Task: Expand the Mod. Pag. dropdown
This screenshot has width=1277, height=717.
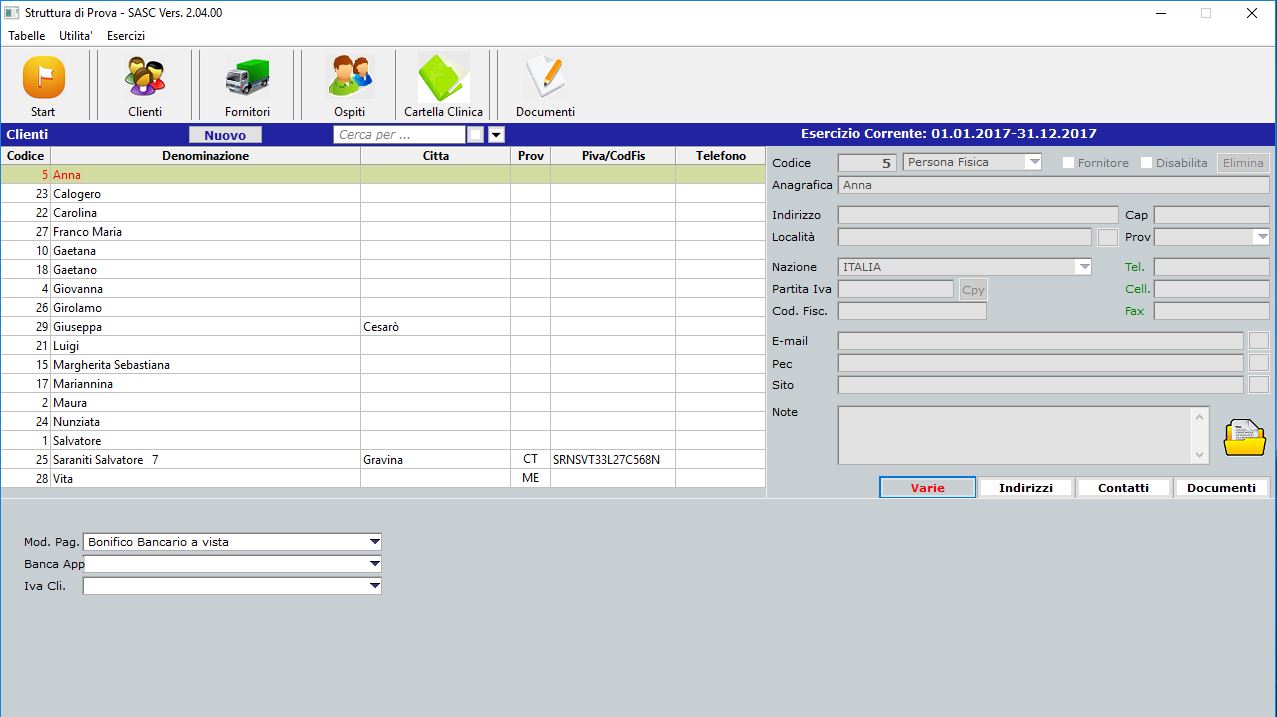Action: [x=374, y=542]
